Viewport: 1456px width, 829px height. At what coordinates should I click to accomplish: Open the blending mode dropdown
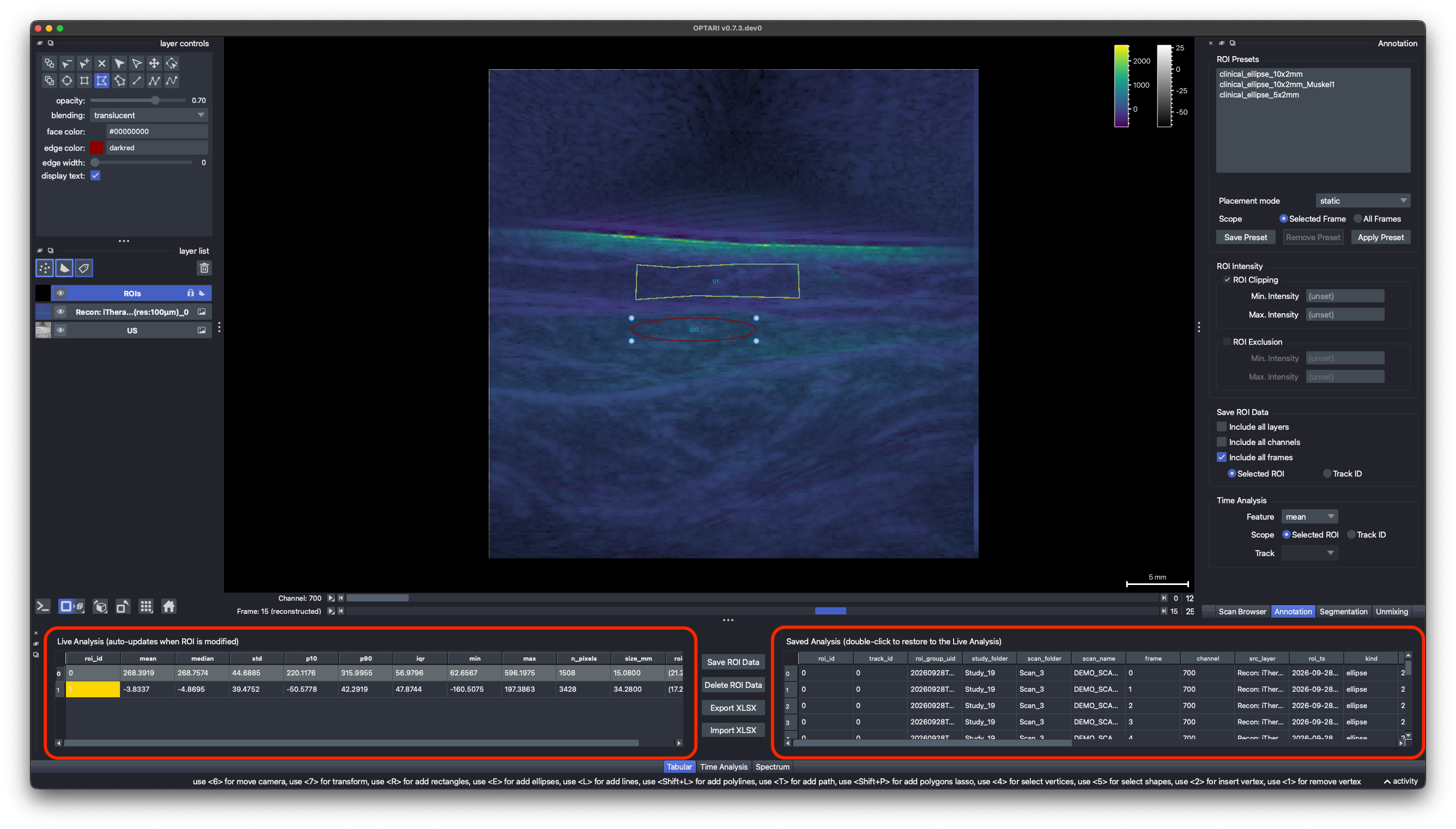pyautogui.click(x=149, y=115)
